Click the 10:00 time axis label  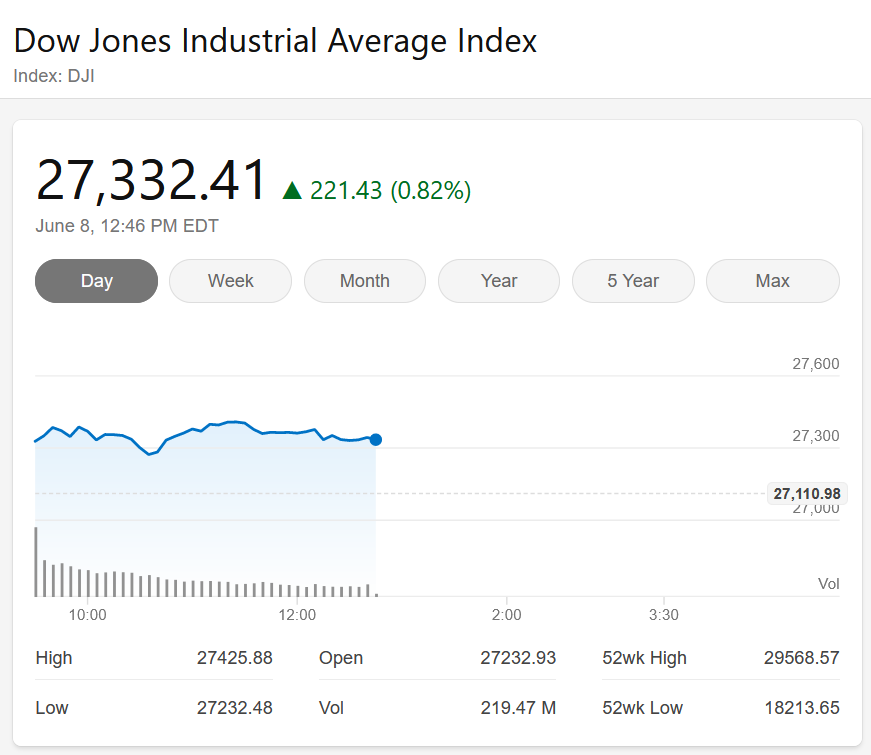(88, 614)
